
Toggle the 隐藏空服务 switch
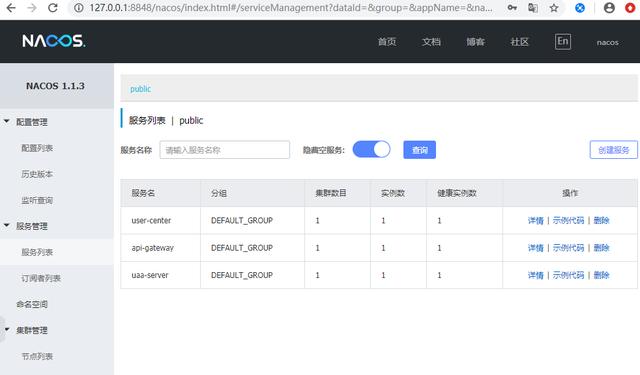(371, 149)
